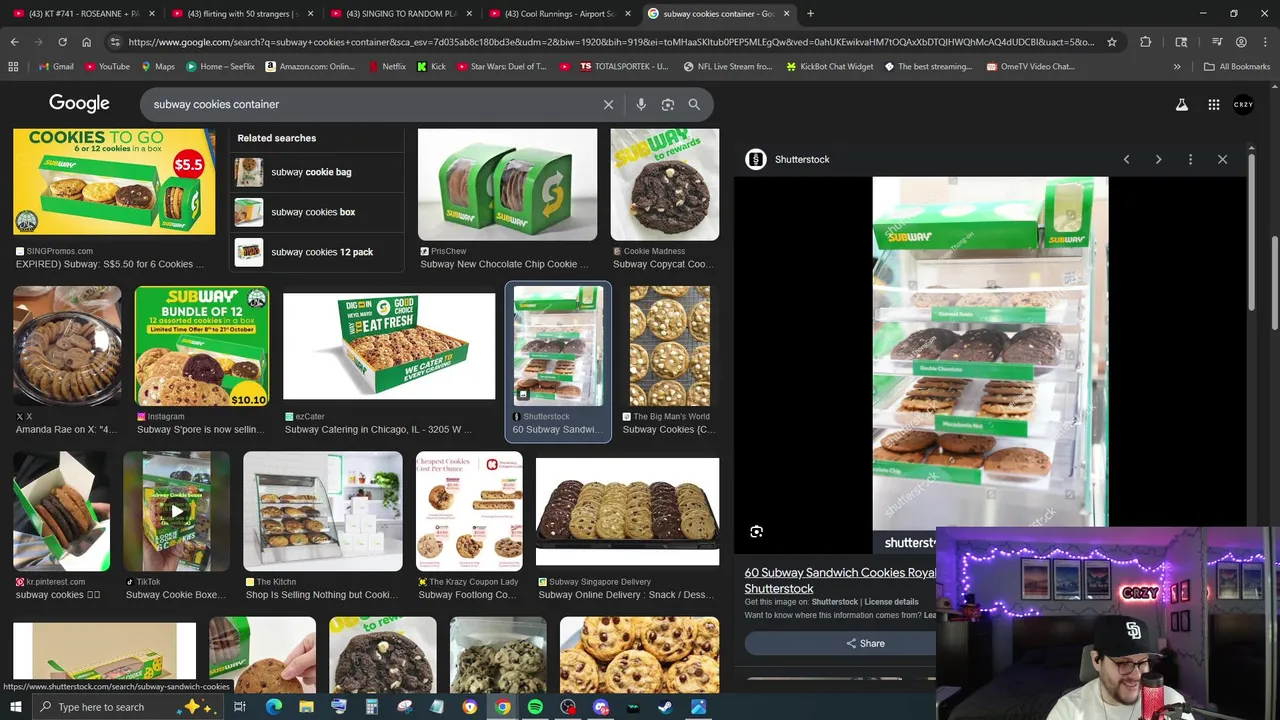Open ezCater Subway catering box thumbnail
Screen dimensions: 1280x720
tap(389, 346)
